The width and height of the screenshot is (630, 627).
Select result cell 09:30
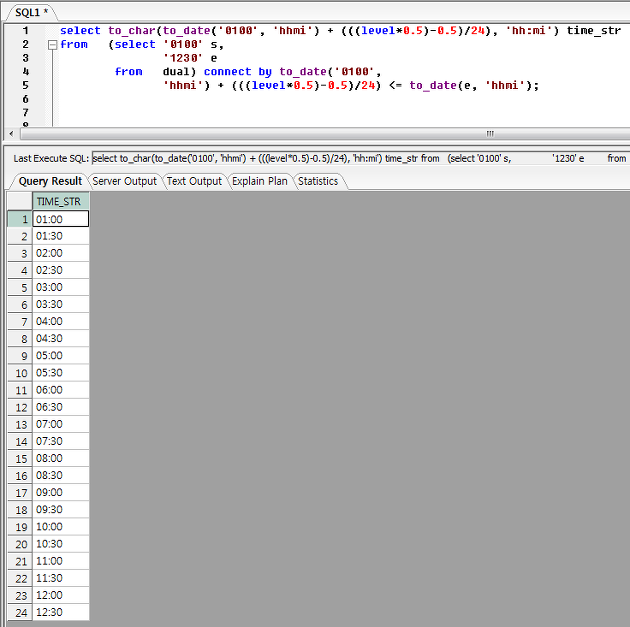61,510
